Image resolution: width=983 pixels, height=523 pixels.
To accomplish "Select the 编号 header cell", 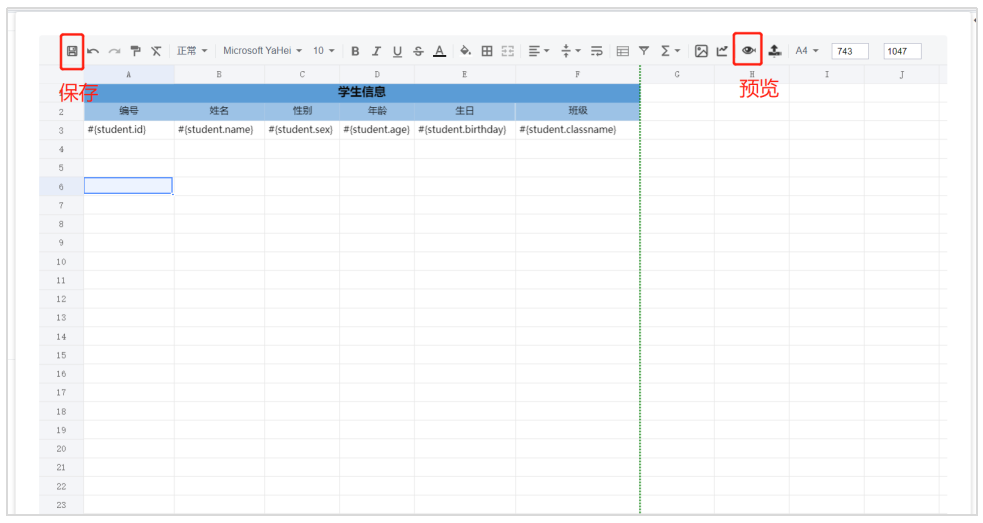I will click(129, 111).
